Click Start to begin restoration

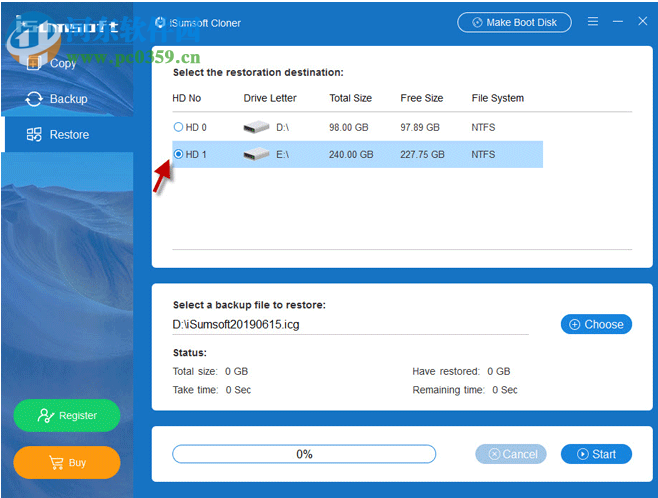click(596, 454)
